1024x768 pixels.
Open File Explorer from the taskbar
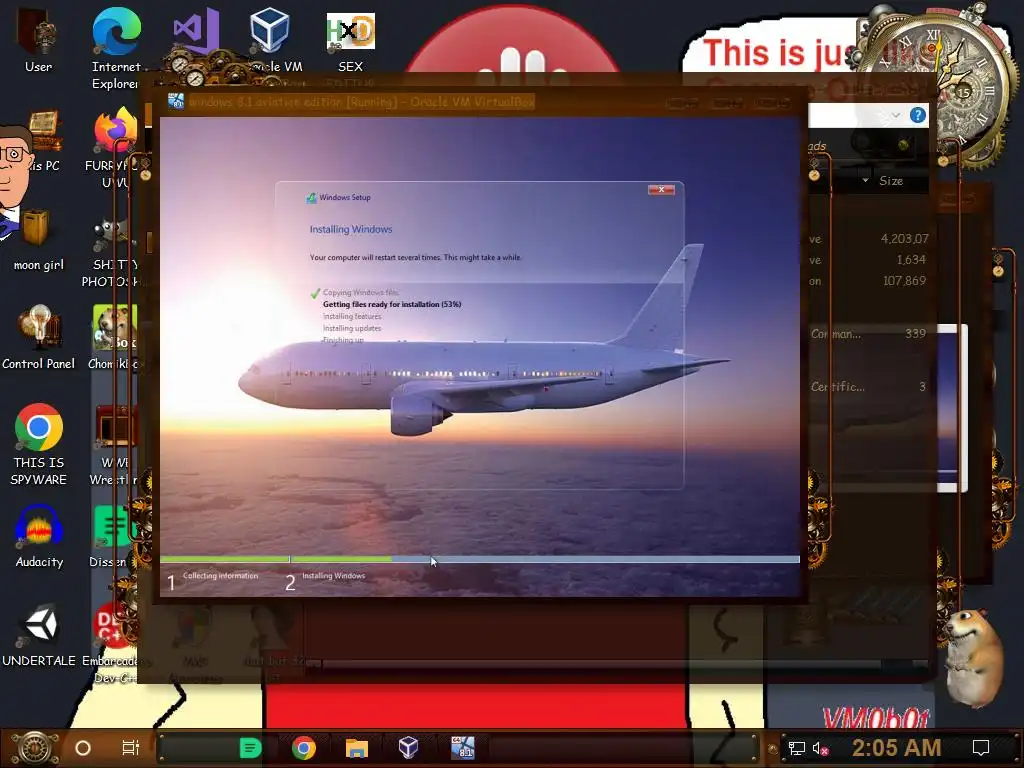click(x=357, y=748)
